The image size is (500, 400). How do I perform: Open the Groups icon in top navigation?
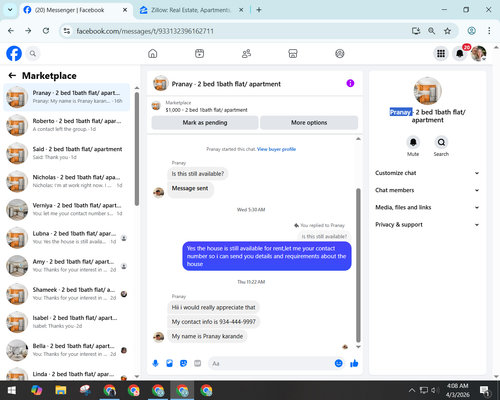click(x=340, y=53)
